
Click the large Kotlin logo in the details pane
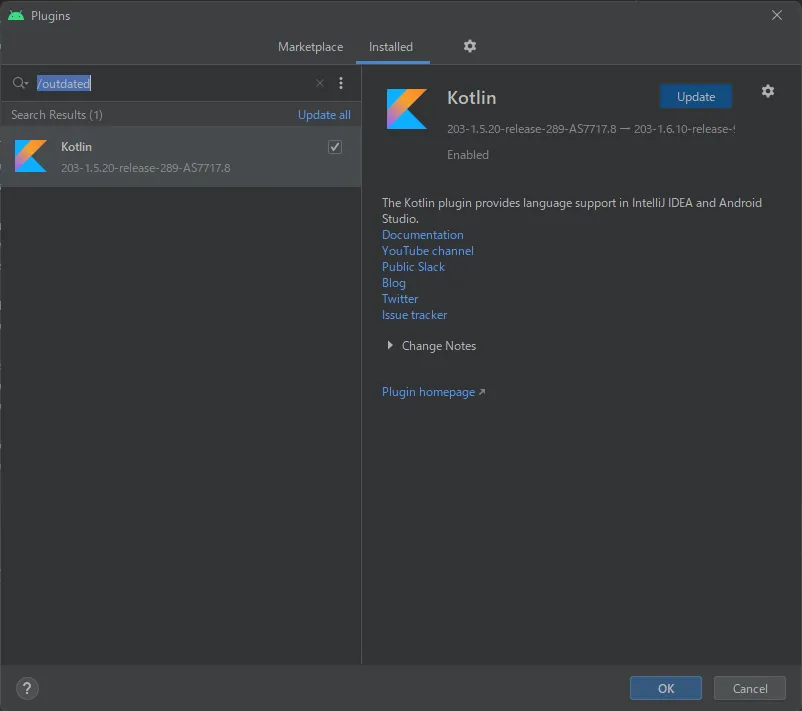[x=407, y=109]
